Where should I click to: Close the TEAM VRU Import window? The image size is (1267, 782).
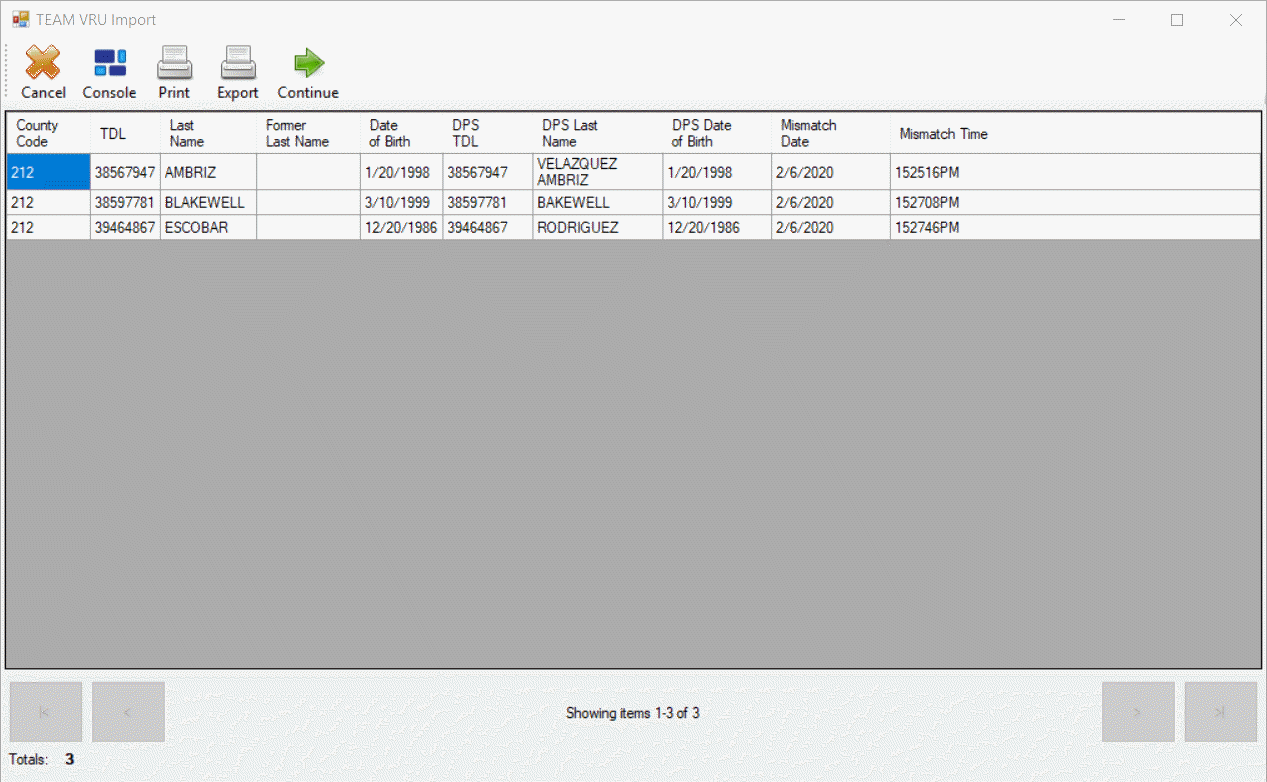[x=1236, y=20]
